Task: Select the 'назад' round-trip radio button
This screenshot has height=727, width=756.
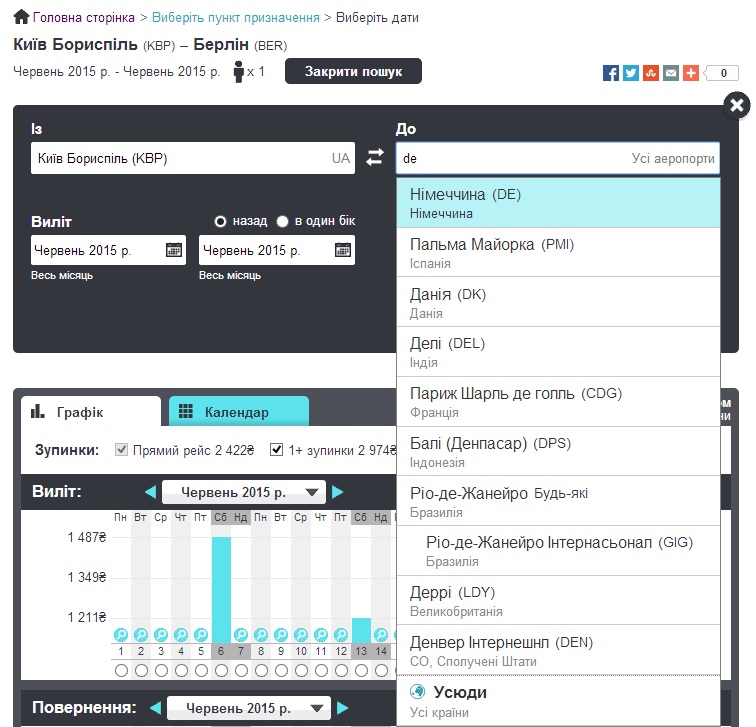Action: 221,221
